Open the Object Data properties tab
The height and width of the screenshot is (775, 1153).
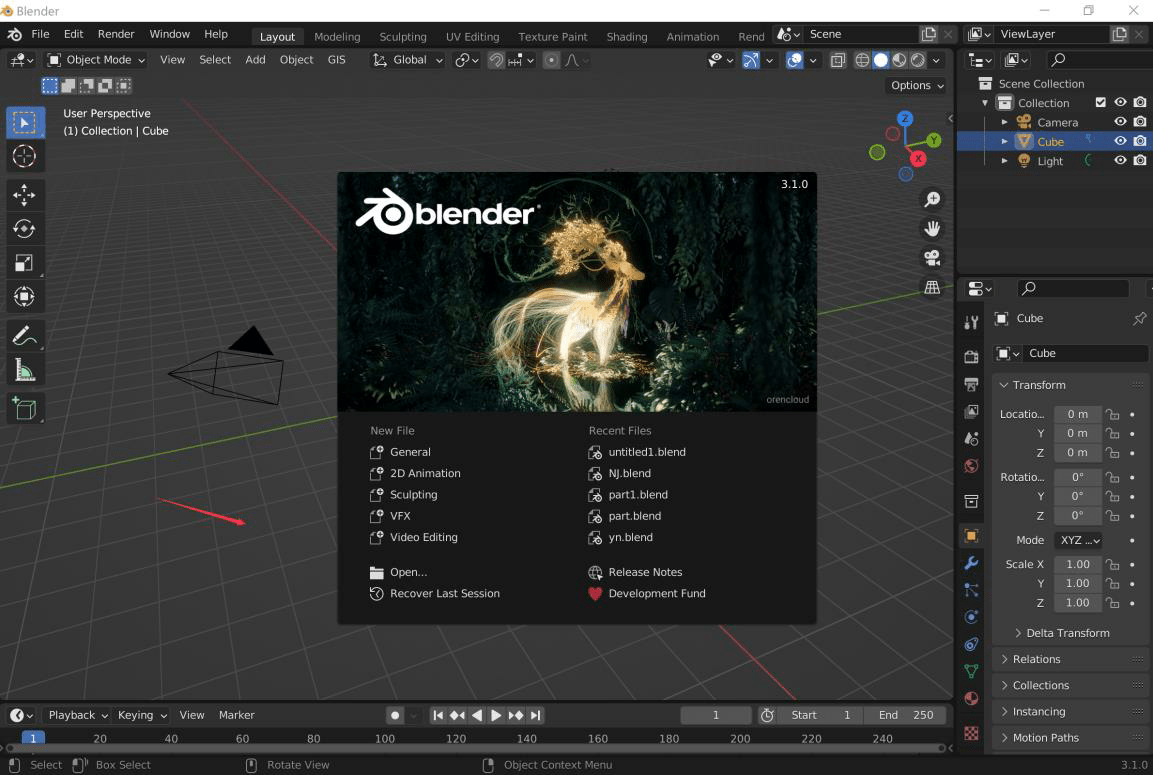tap(971, 671)
